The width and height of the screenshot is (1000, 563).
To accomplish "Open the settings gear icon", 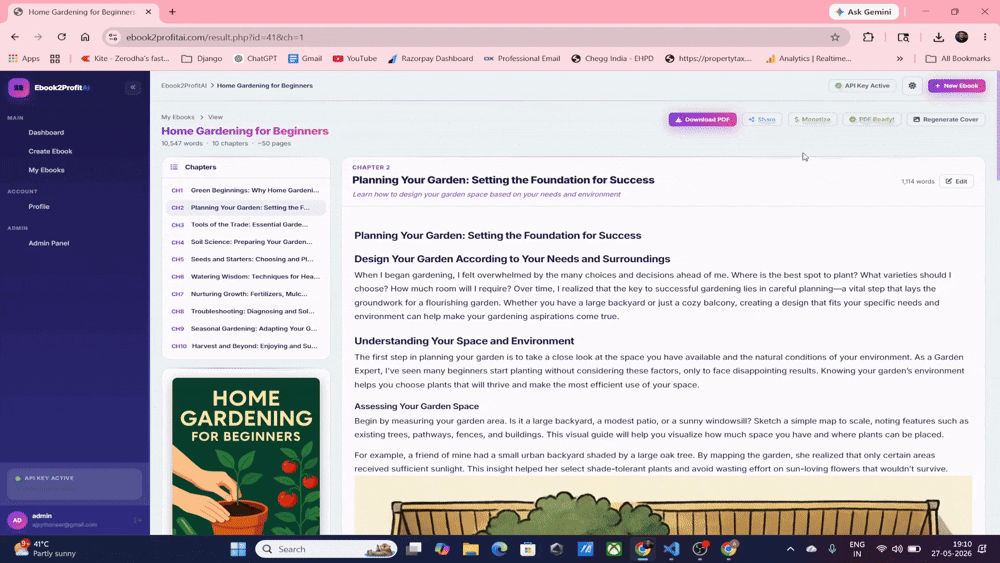I will click(x=912, y=85).
